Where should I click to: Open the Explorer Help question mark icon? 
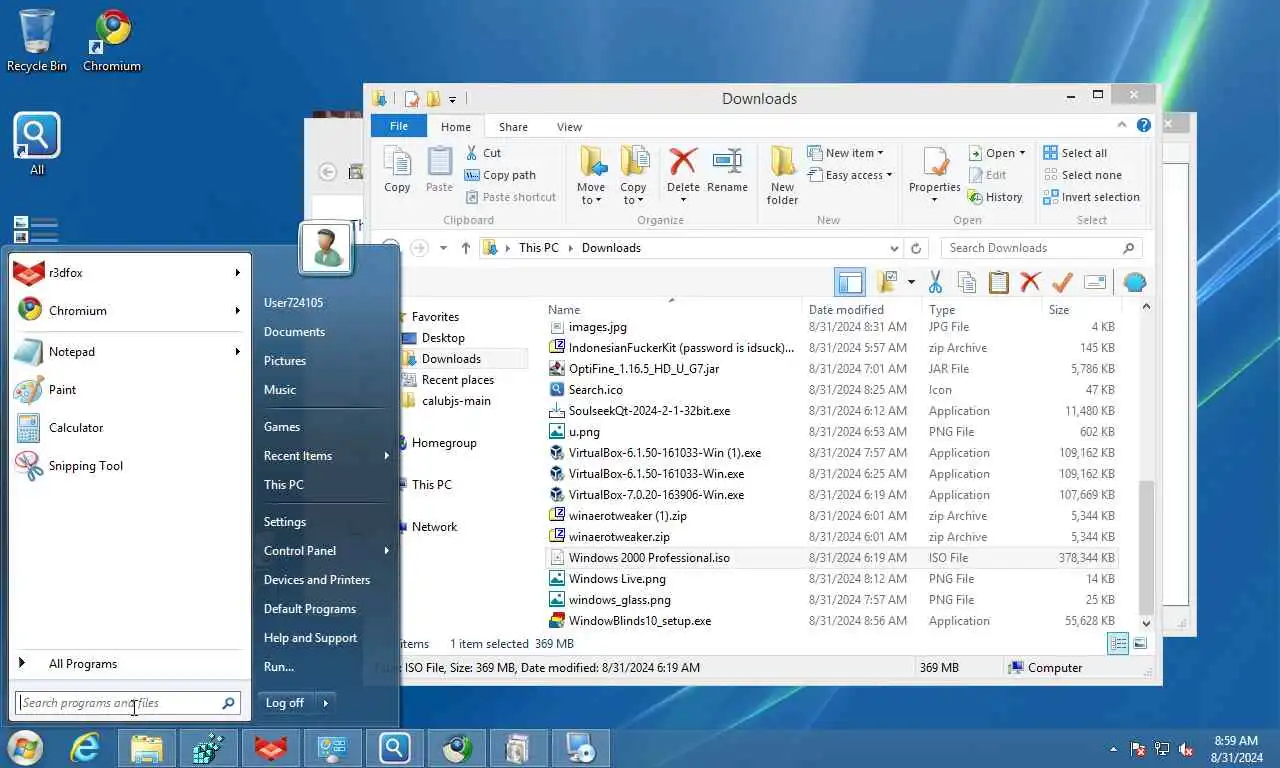pos(1144,126)
